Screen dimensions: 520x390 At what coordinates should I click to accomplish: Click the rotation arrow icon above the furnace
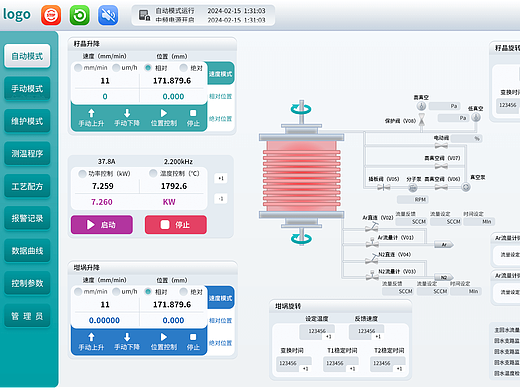click(x=301, y=109)
